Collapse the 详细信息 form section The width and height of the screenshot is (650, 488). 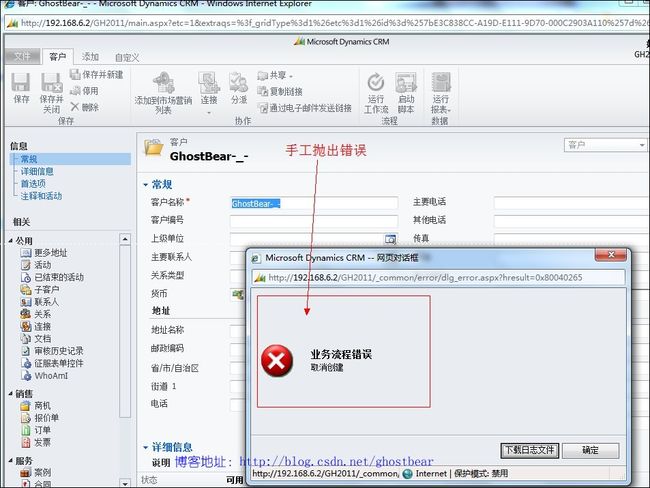pyautogui.click(x=146, y=448)
